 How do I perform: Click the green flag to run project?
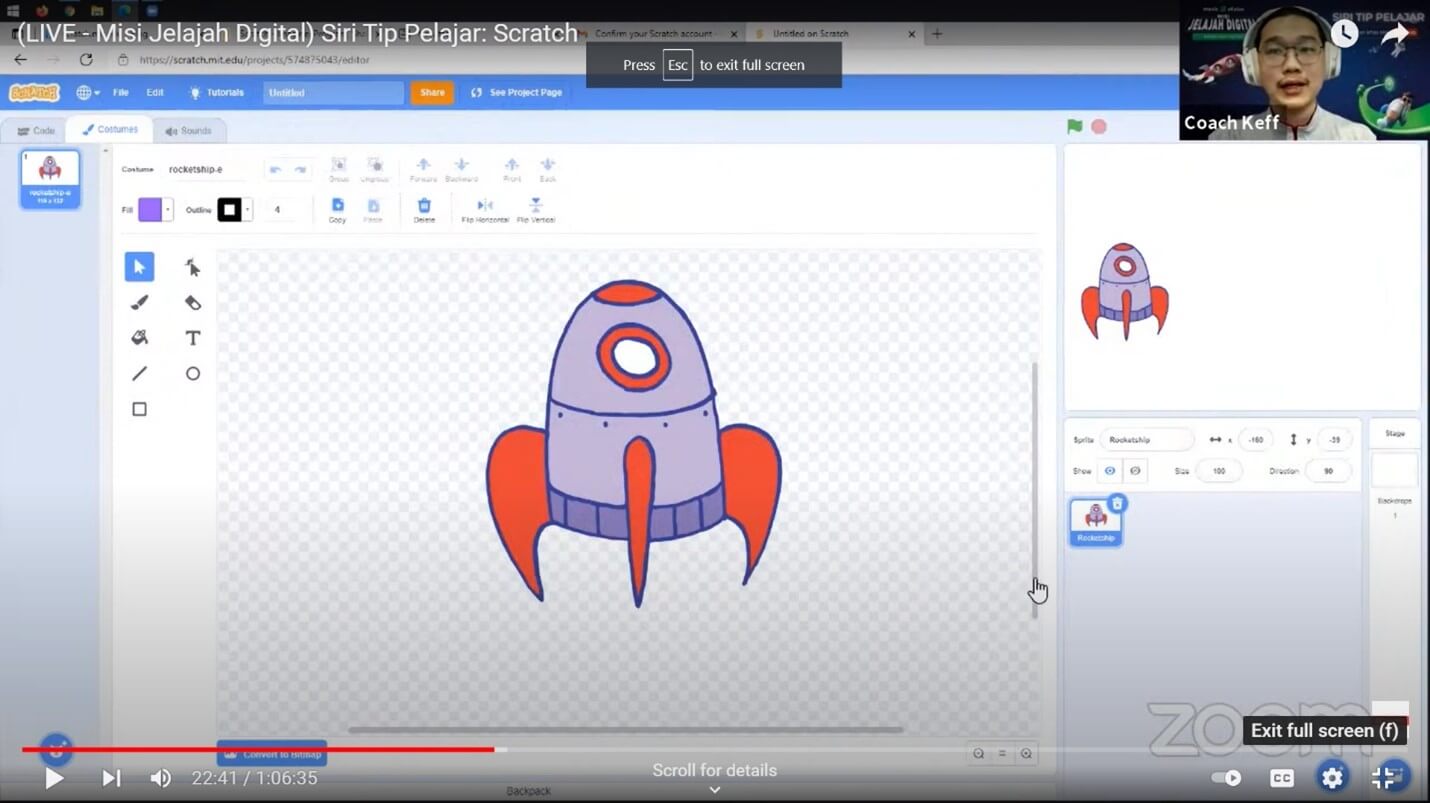click(x=1074, y=127)
